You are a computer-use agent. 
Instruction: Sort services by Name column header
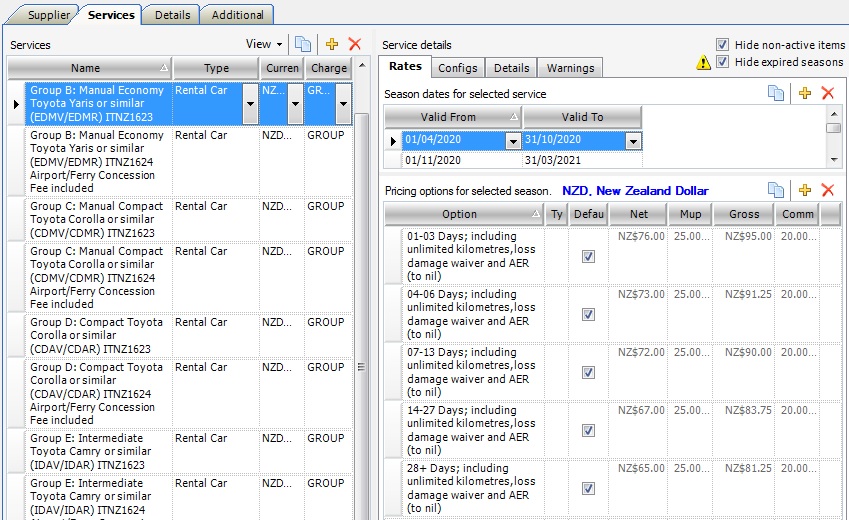88,68
